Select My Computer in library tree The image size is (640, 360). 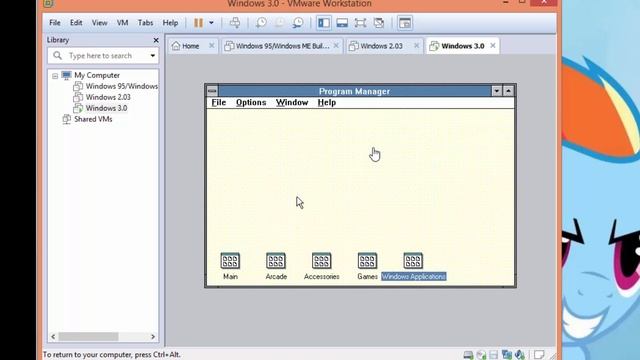[97, 76]
